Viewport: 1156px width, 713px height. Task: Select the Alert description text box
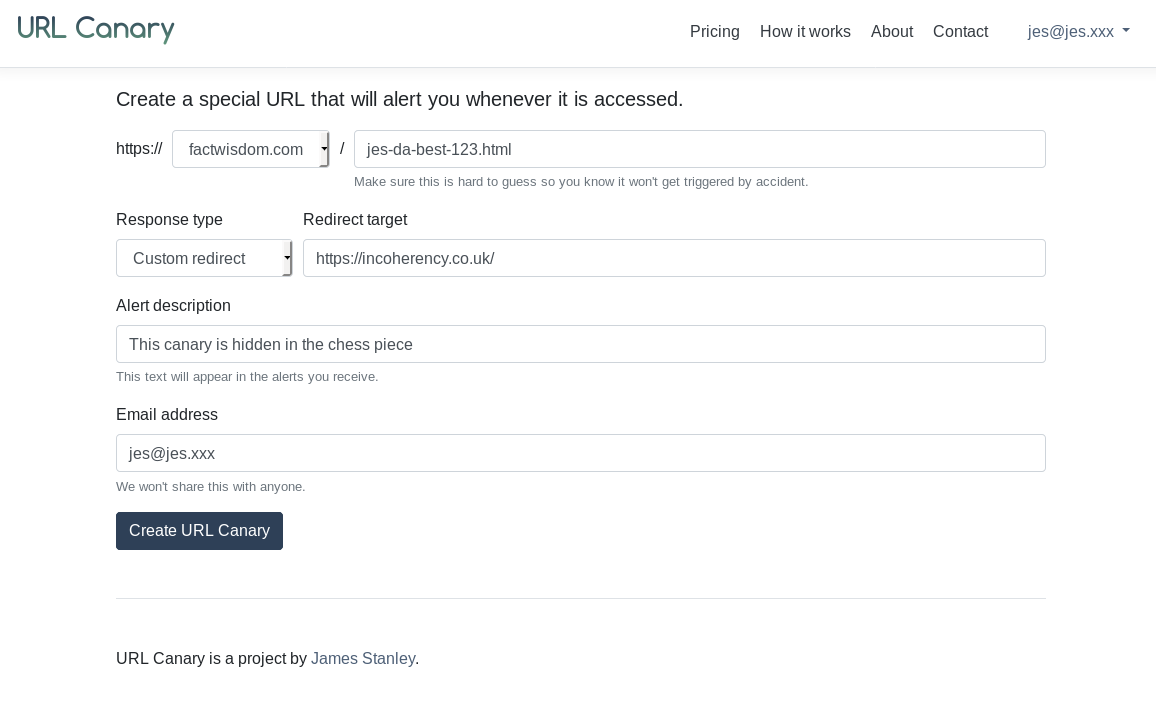580,344
